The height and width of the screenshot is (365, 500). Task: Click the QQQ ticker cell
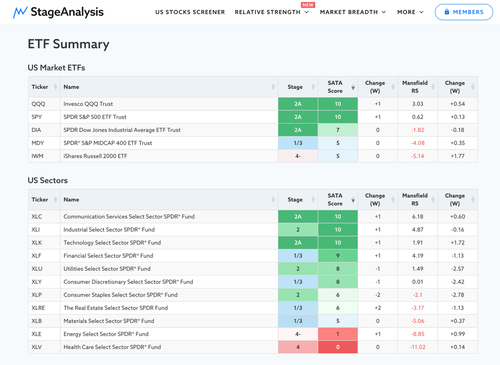click(x=44, y=104)
